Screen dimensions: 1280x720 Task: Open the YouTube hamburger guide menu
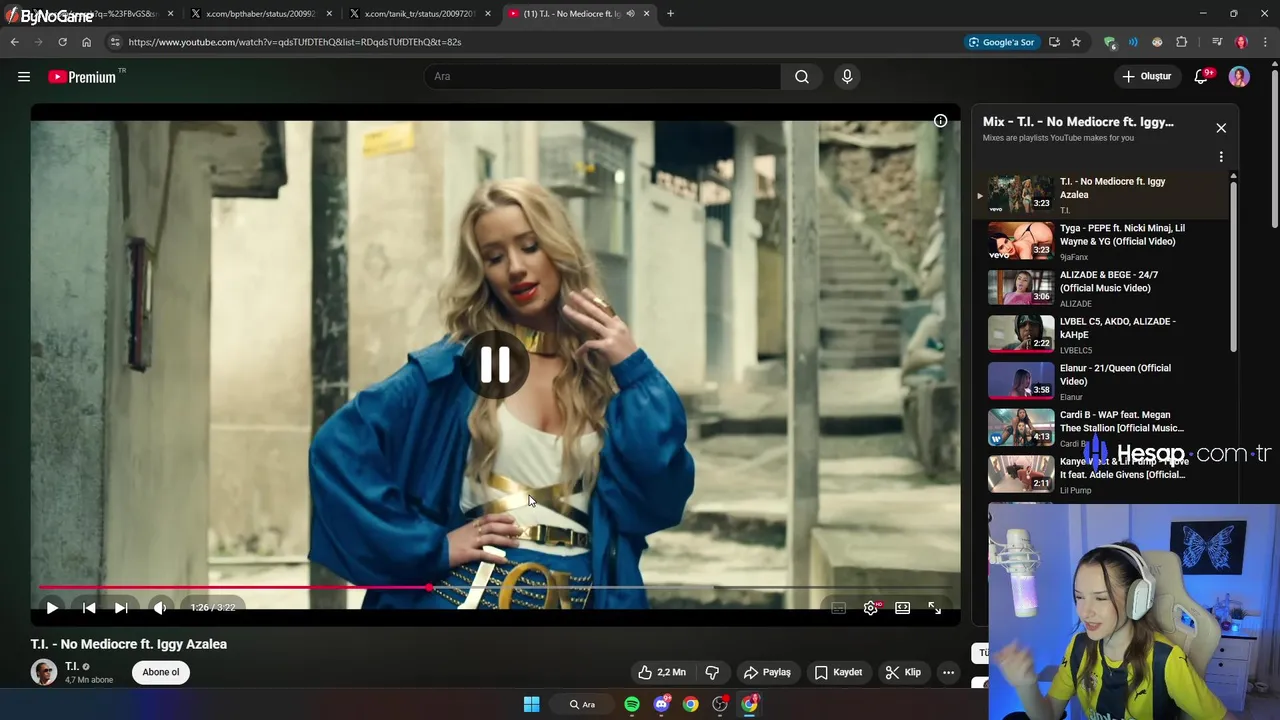pyautogui.click(x=24, y=76)
